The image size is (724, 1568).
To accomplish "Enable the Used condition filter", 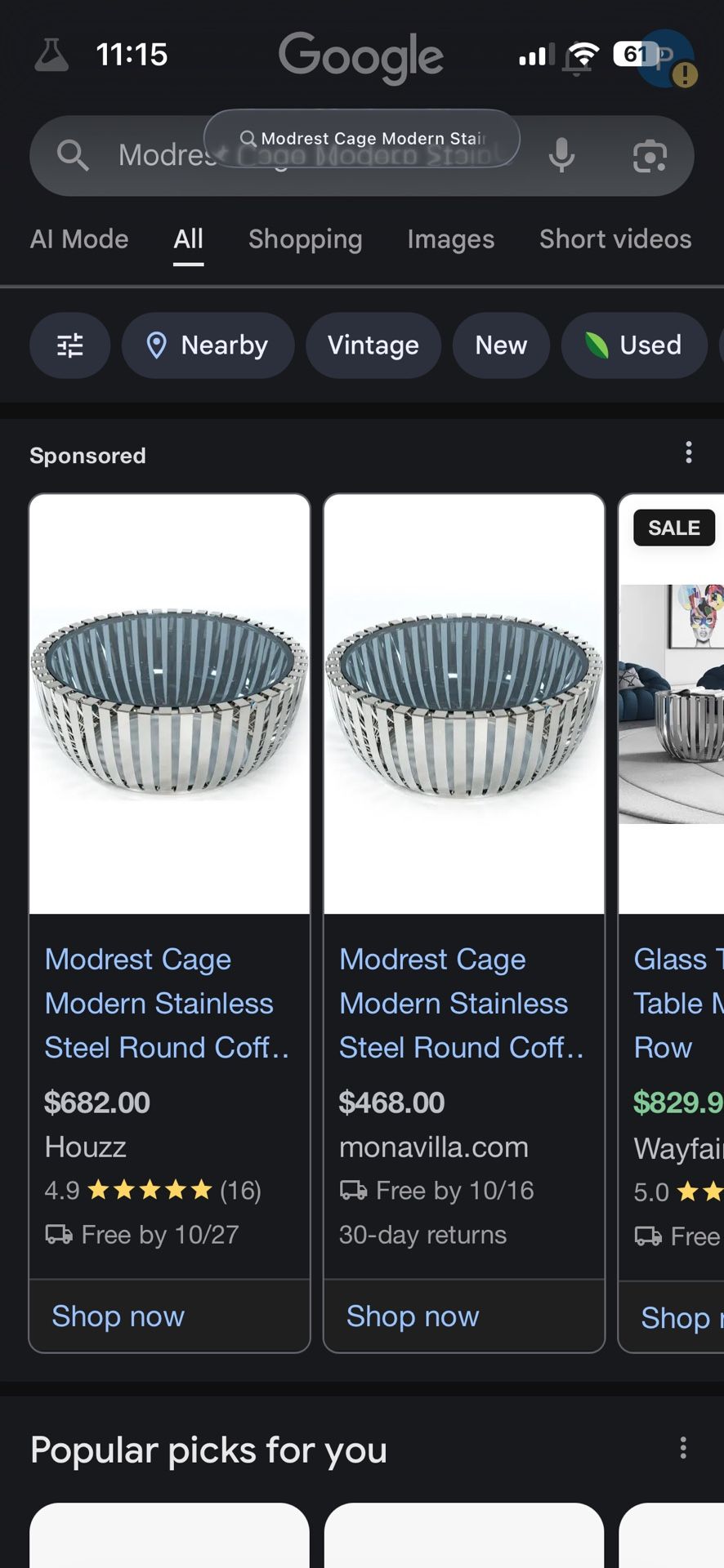I will (x=634, y=345).
